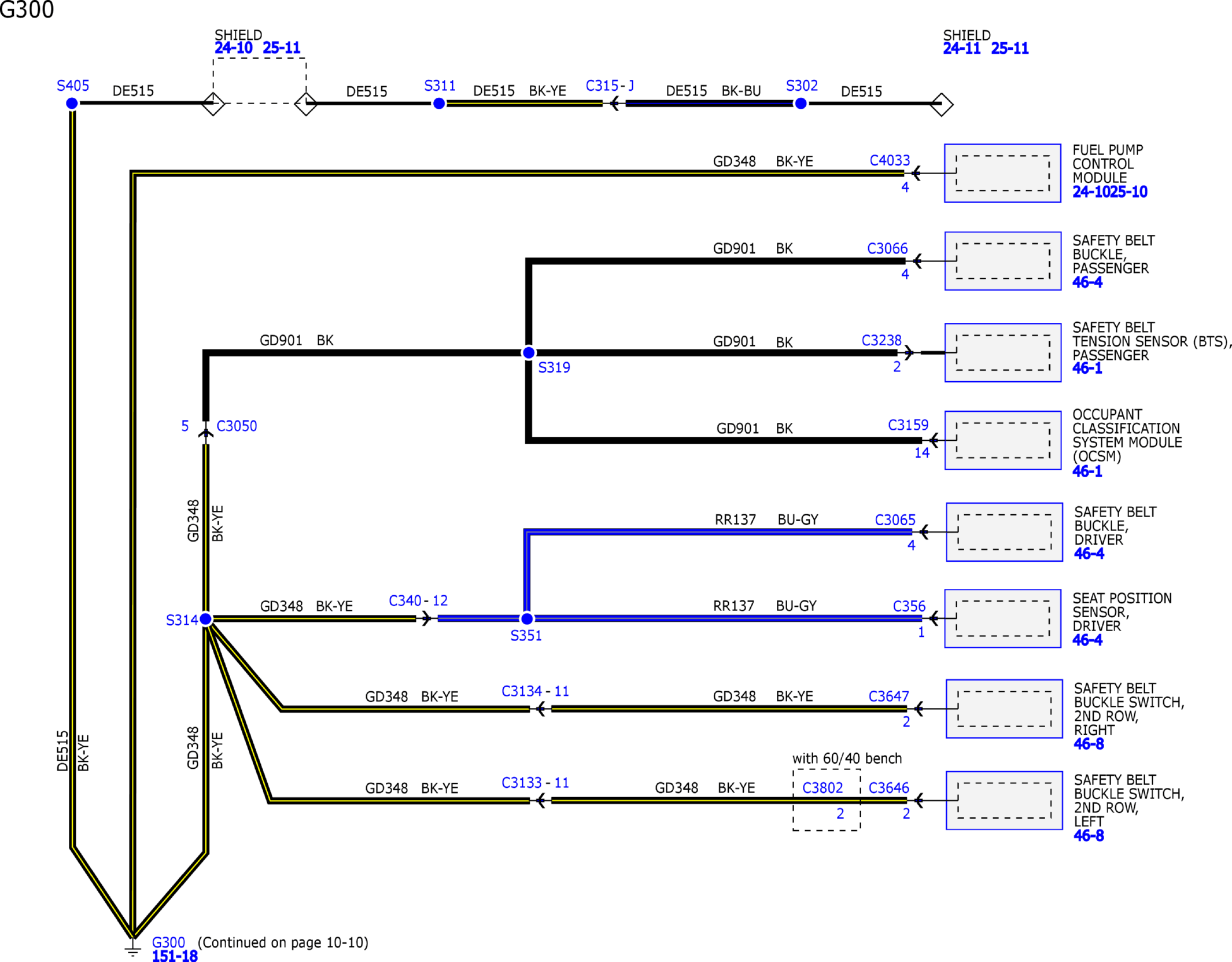Click the S302 splice dot
This screenshot has width=1232, height=962.
pos(801,104)
